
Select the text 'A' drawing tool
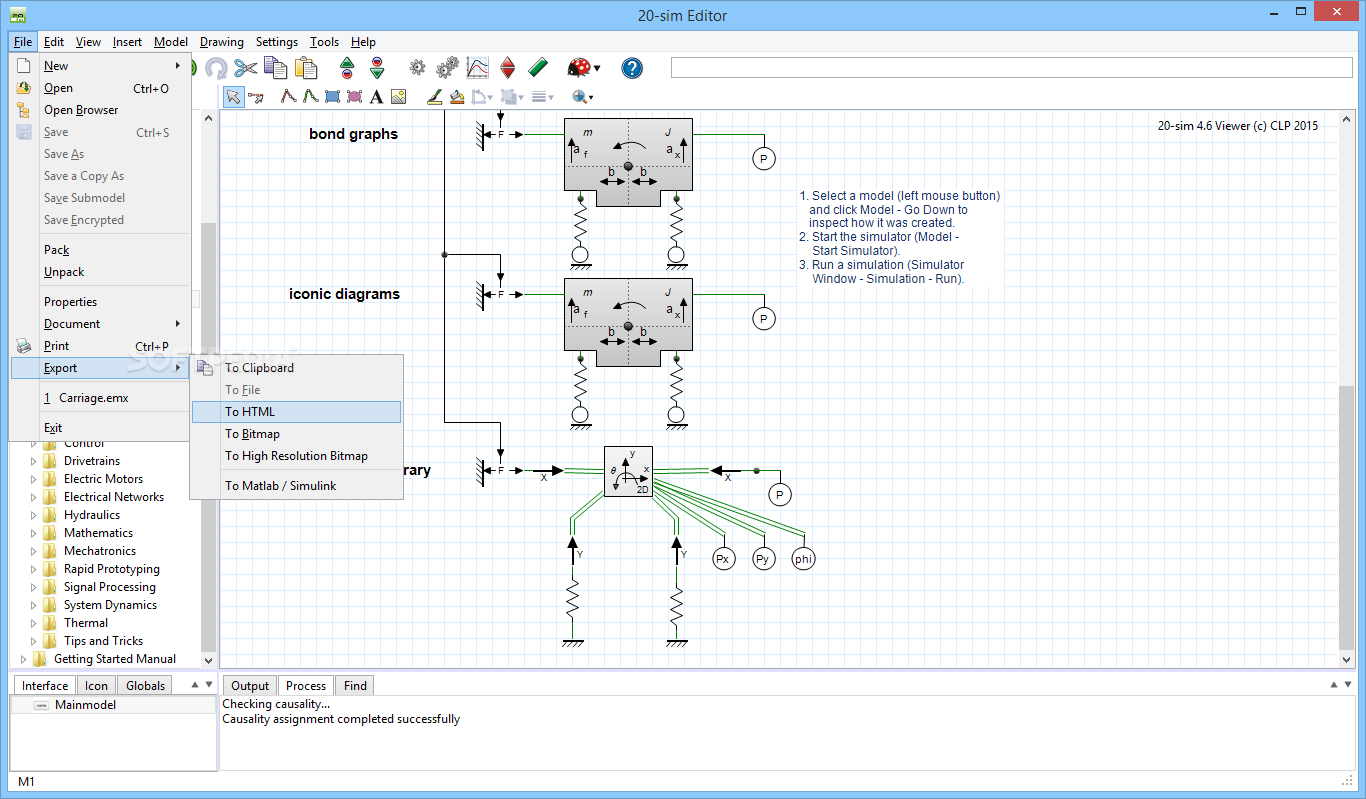coord(376,97)
